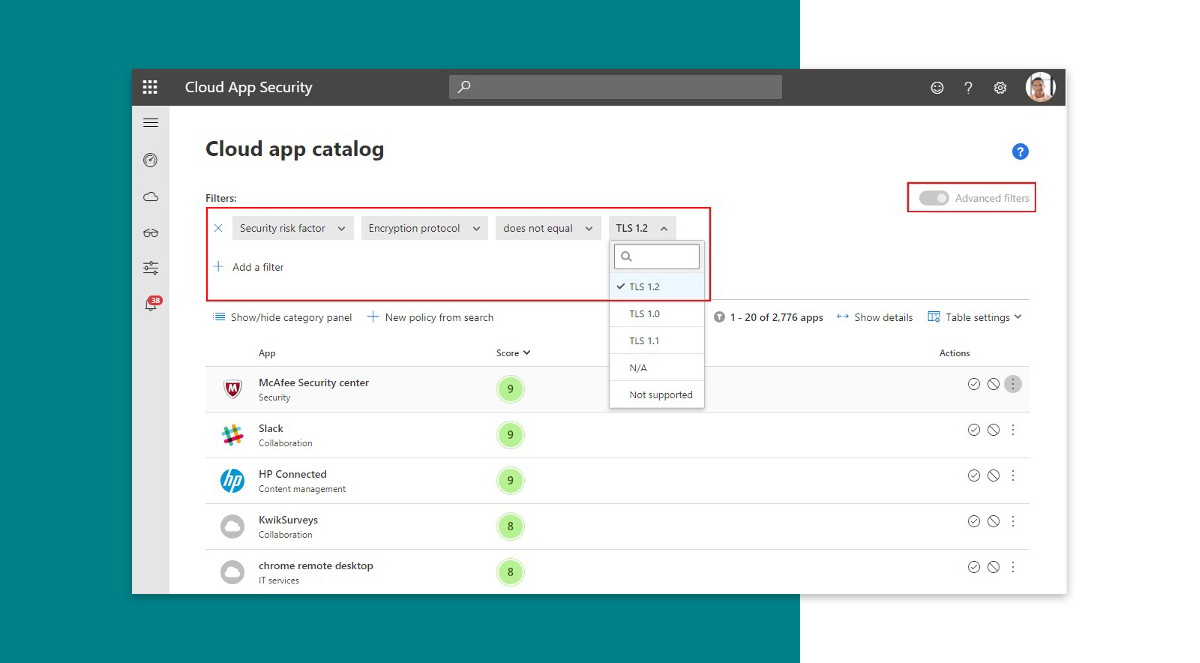Open the help question mark in header

[968, 88]
